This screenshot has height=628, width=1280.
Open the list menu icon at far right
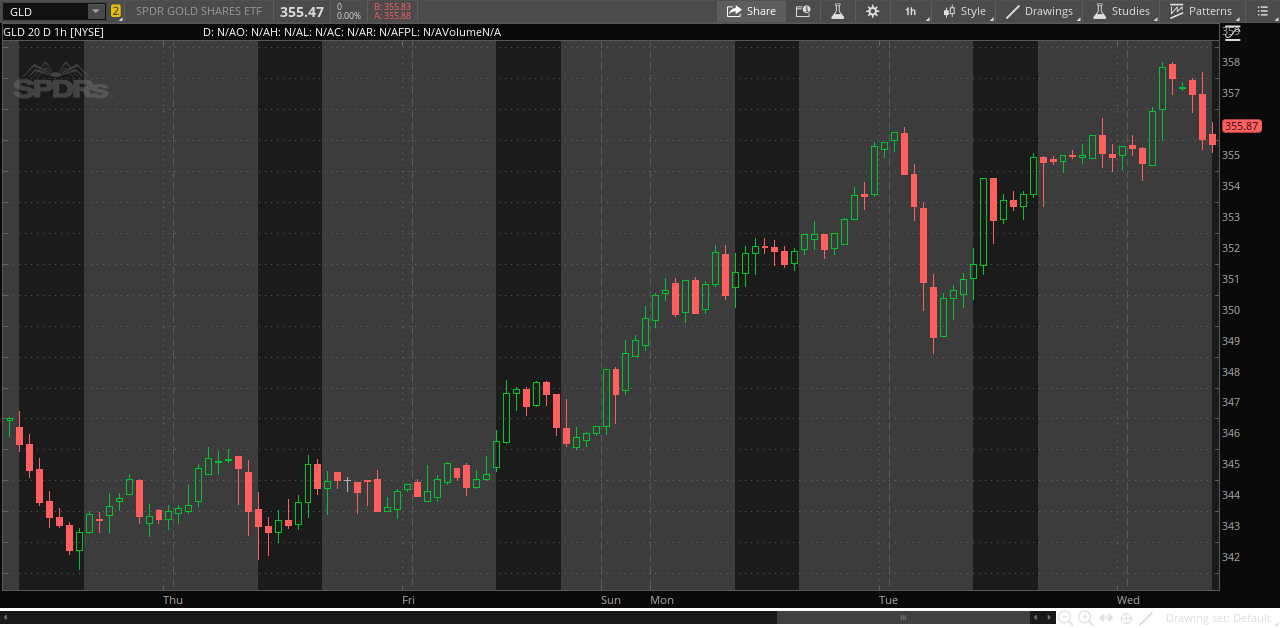click(1262, 11)
